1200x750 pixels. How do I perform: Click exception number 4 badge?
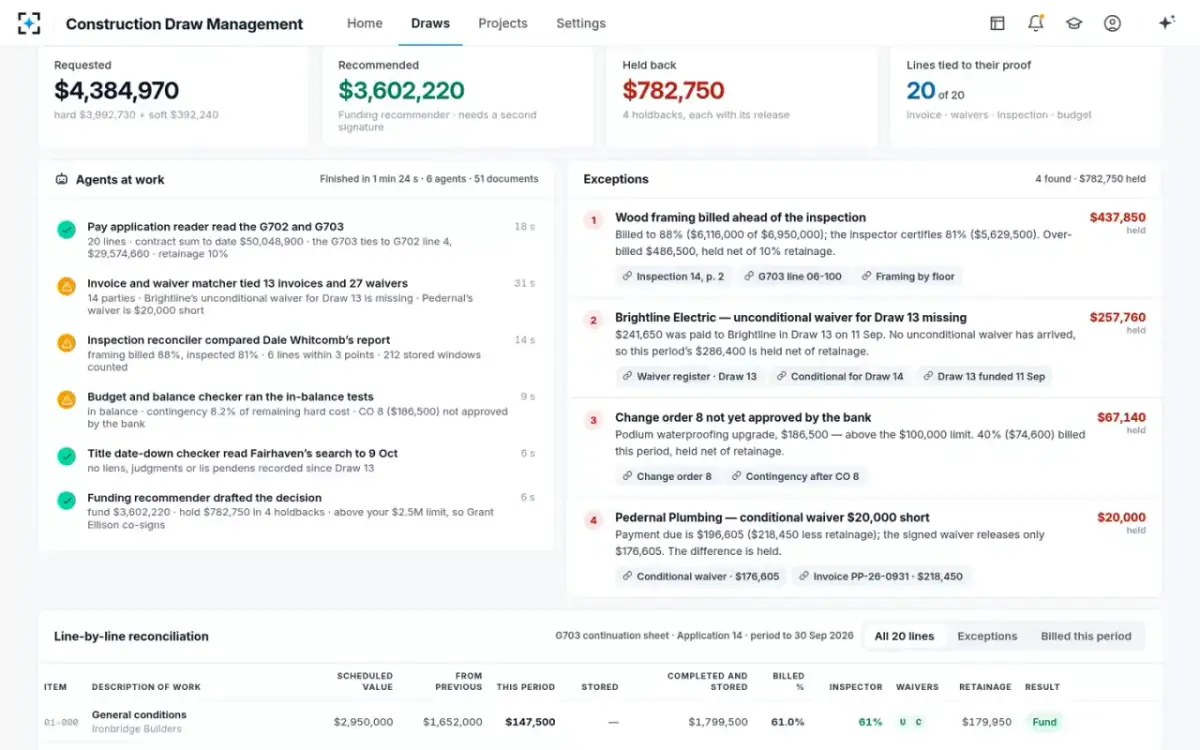tap(593, 520)
